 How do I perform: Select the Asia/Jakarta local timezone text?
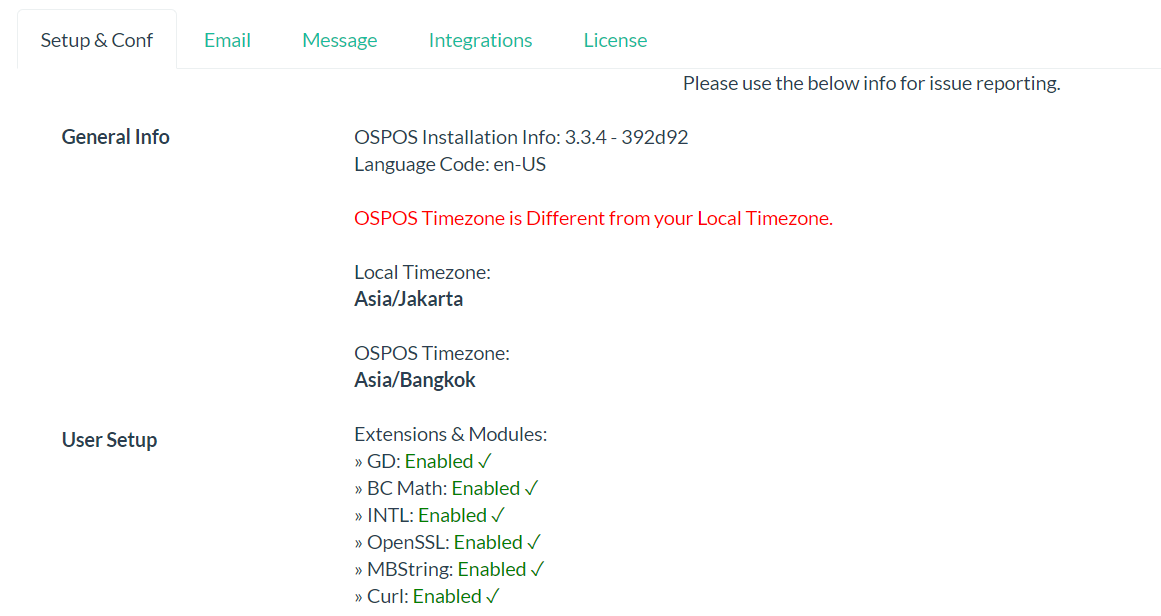point(408,298)
